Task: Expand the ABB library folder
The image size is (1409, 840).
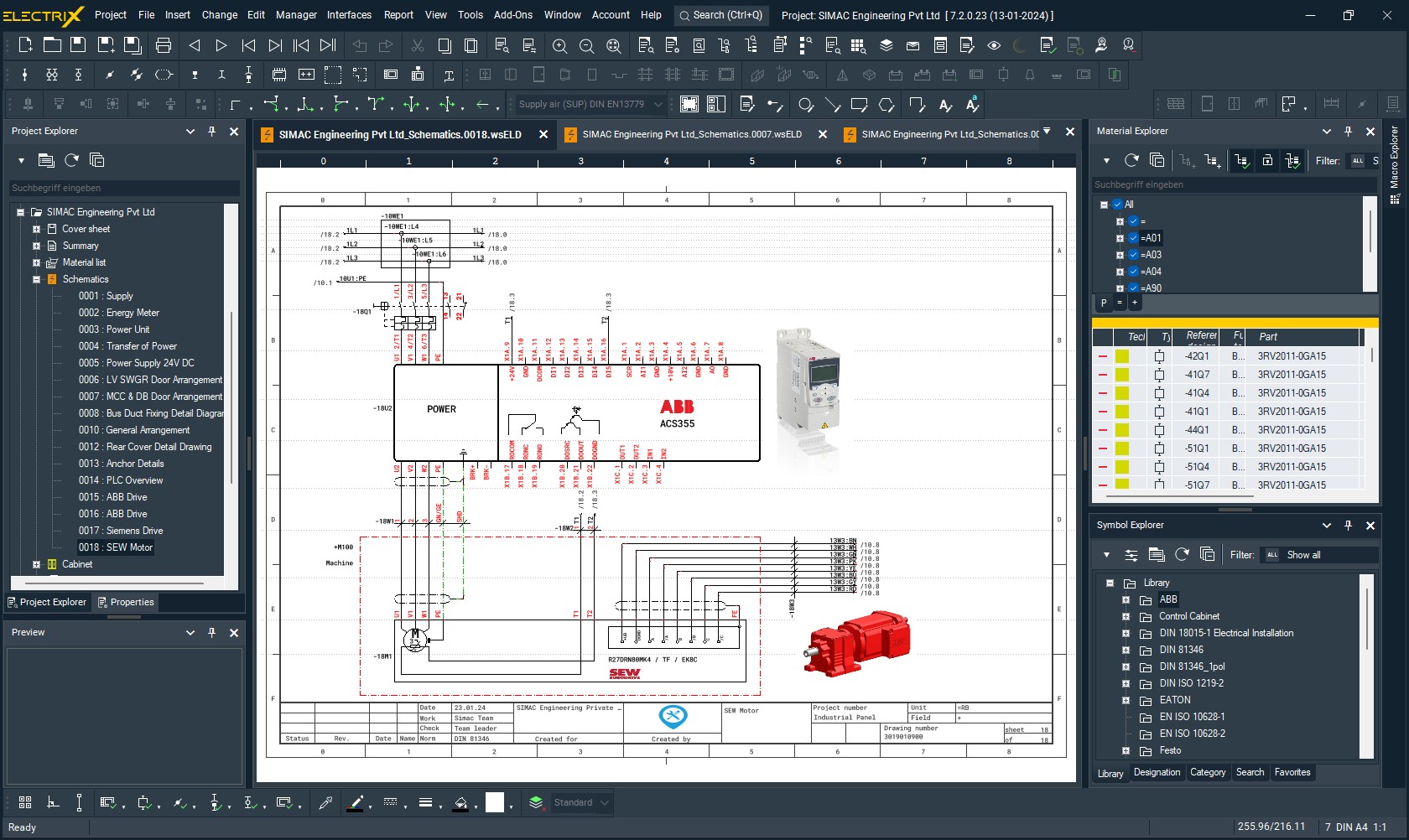Action: point(1126,599)
